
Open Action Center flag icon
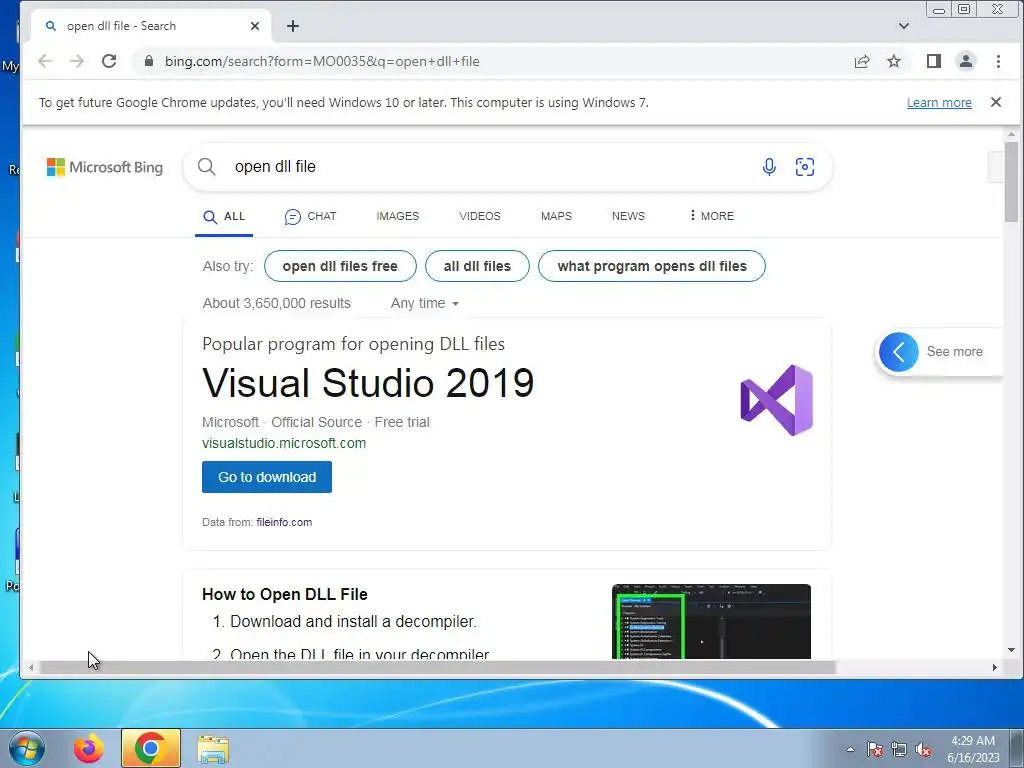coord(875,749)
